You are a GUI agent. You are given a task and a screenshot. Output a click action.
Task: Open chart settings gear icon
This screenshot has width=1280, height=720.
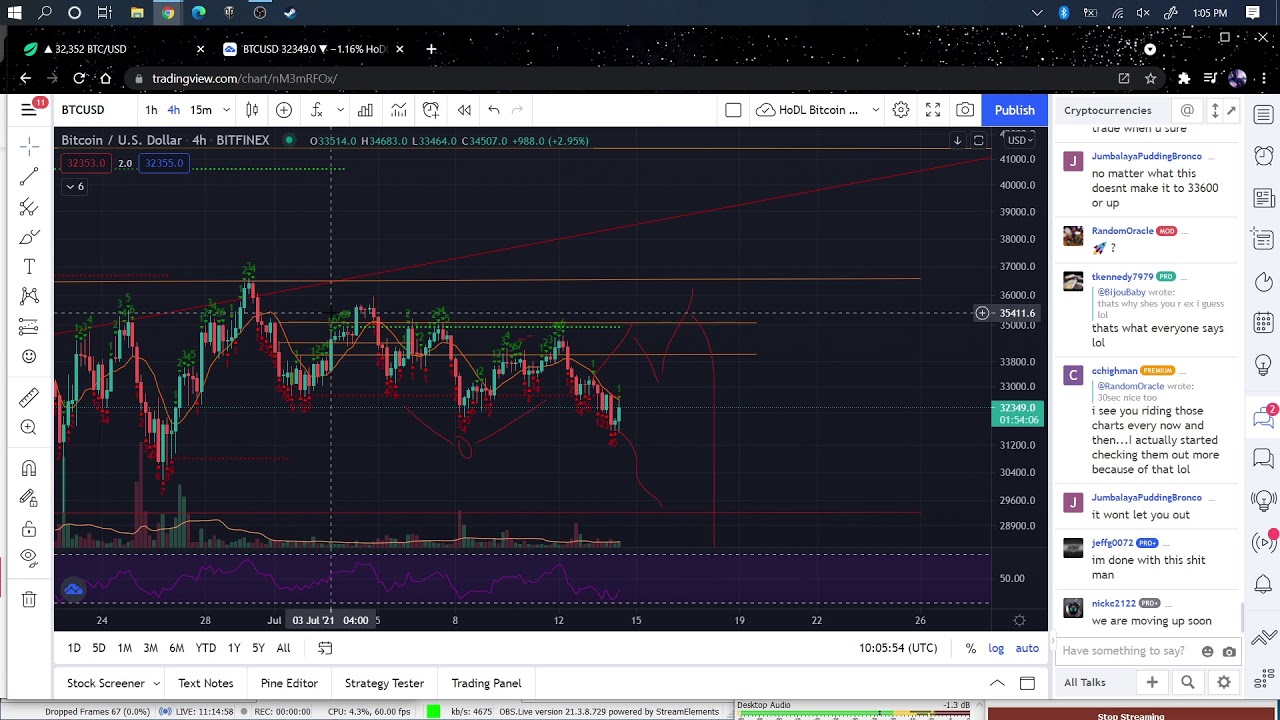tap(901, 110)
